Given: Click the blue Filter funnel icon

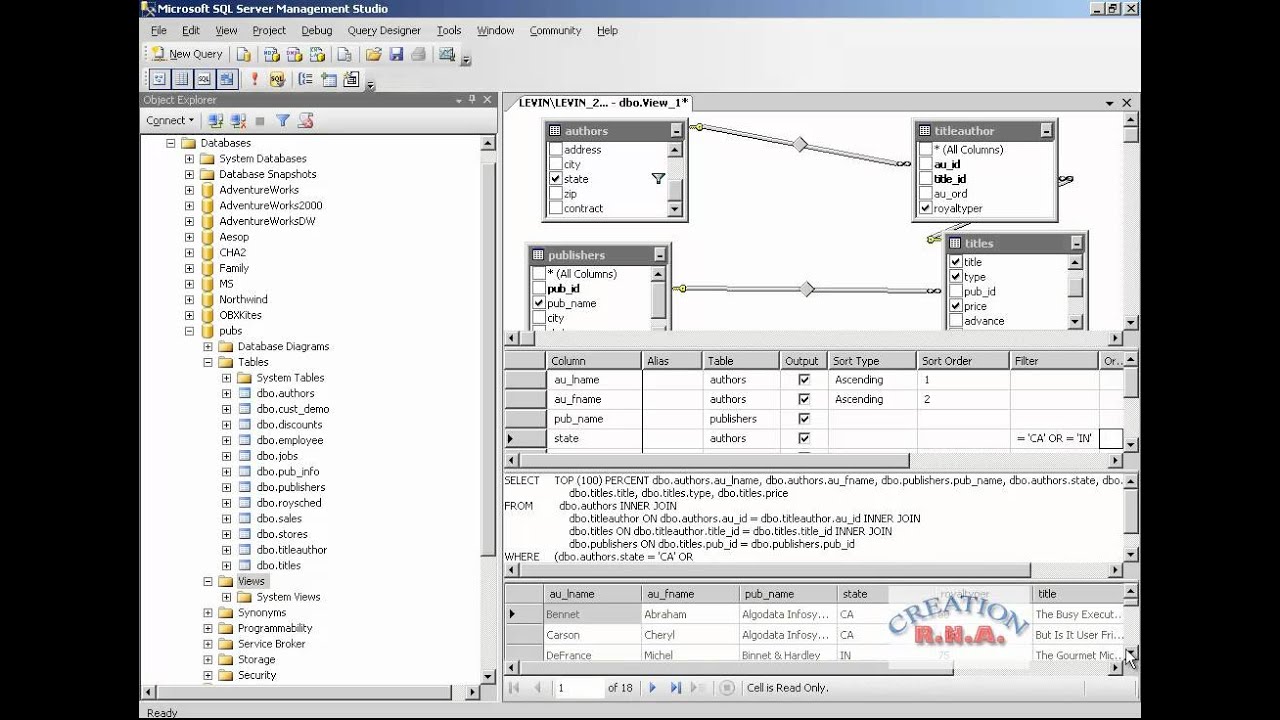Looking at the screenshot, I should coord(283,120).
